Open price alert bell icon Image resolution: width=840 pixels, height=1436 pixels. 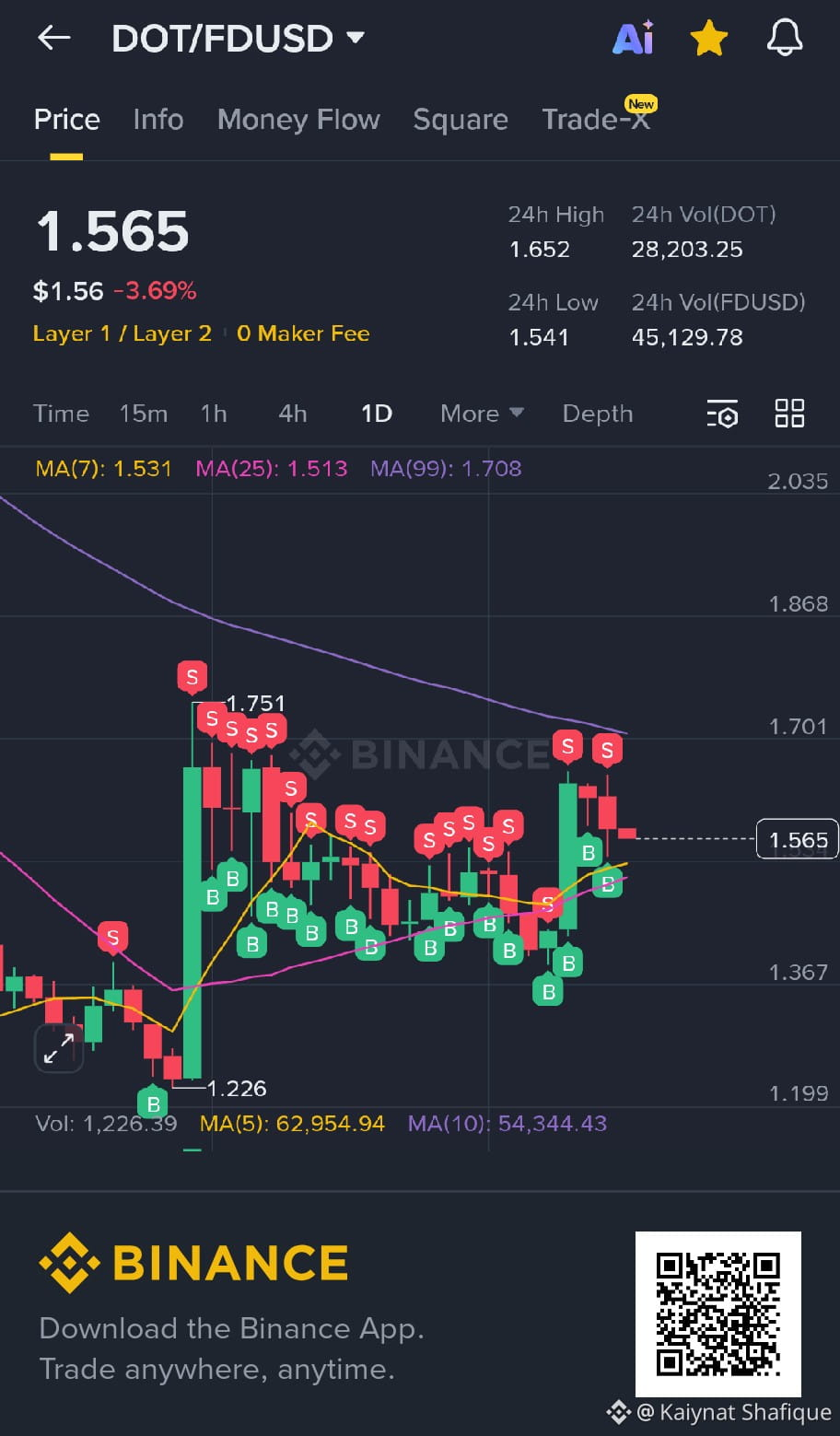point(785,38)
